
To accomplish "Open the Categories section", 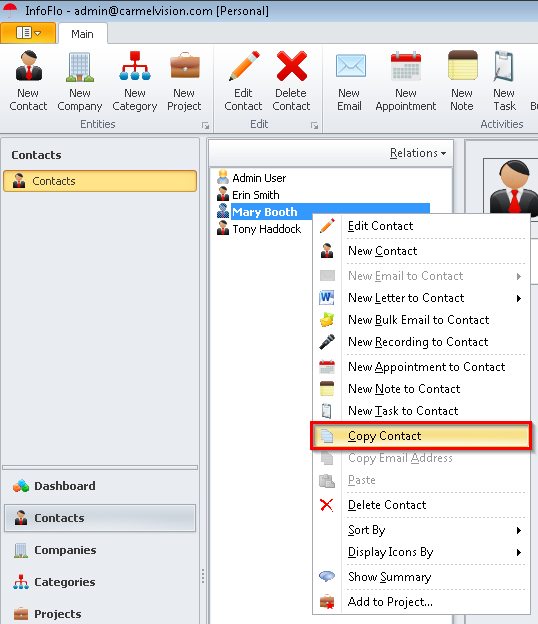I will pyautogui.click(x=100, y=582).
